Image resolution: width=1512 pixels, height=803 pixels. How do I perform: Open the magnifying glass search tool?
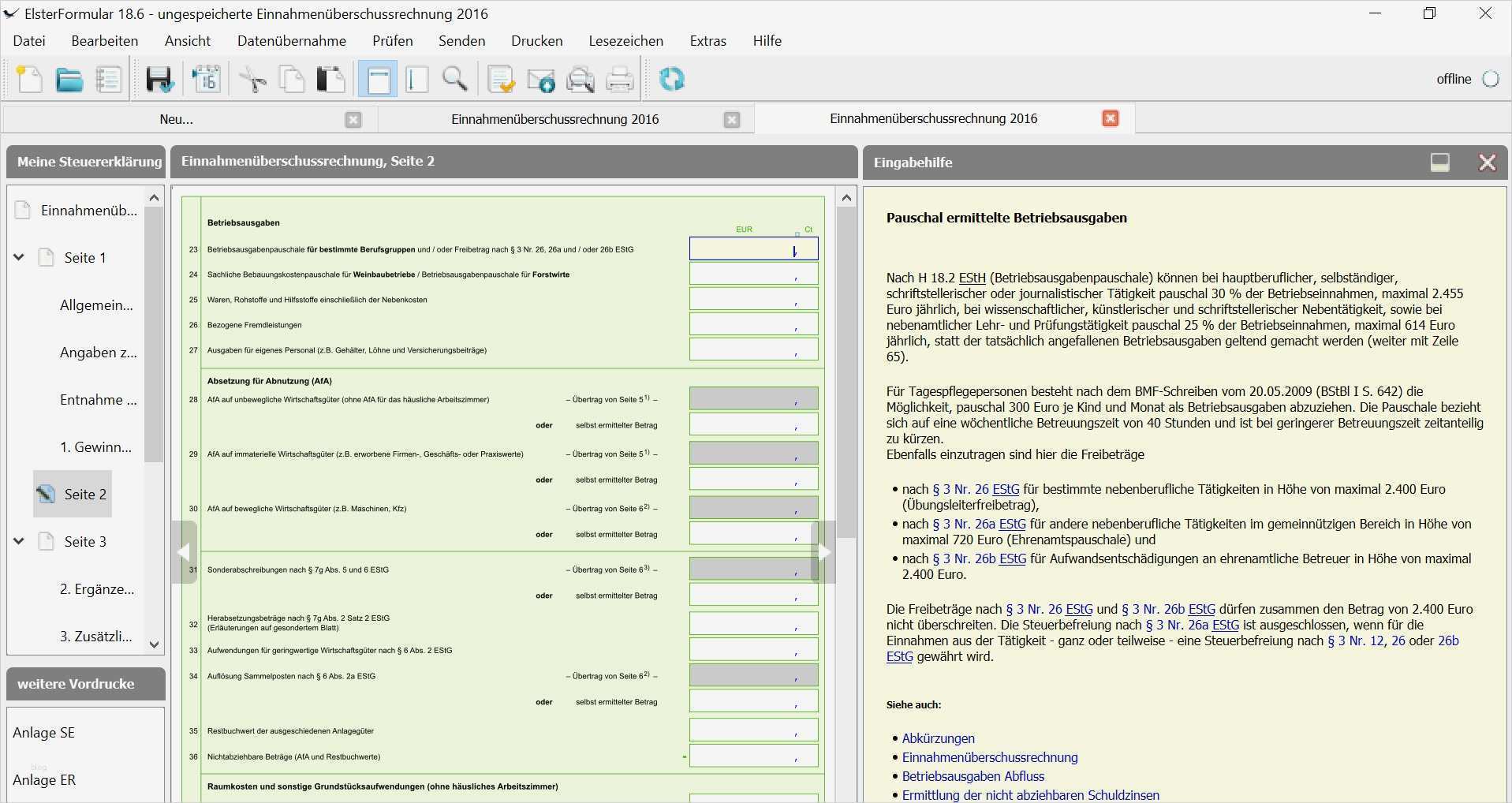[x=455, y=80]
